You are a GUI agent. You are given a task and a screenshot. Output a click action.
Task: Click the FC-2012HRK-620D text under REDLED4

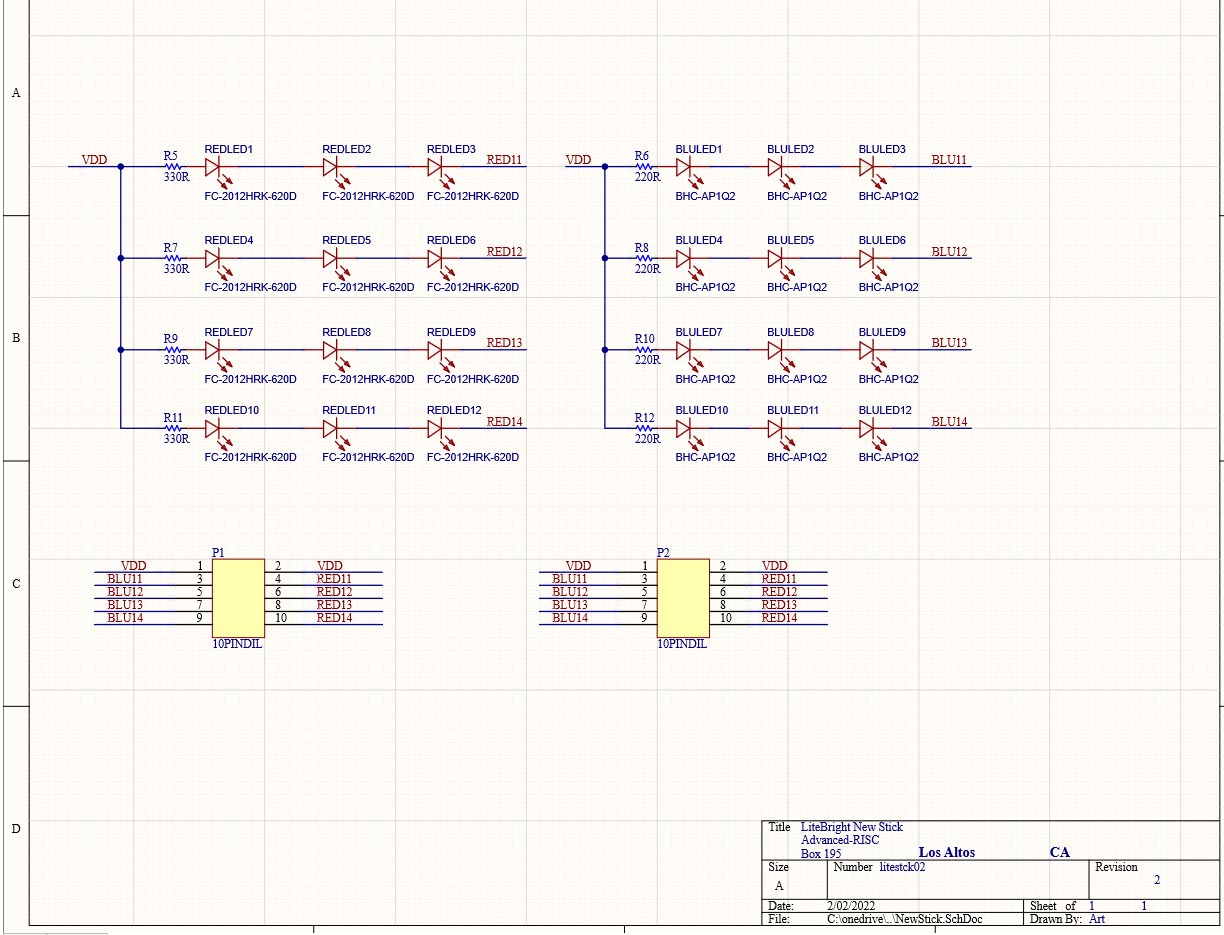(250, 288)
